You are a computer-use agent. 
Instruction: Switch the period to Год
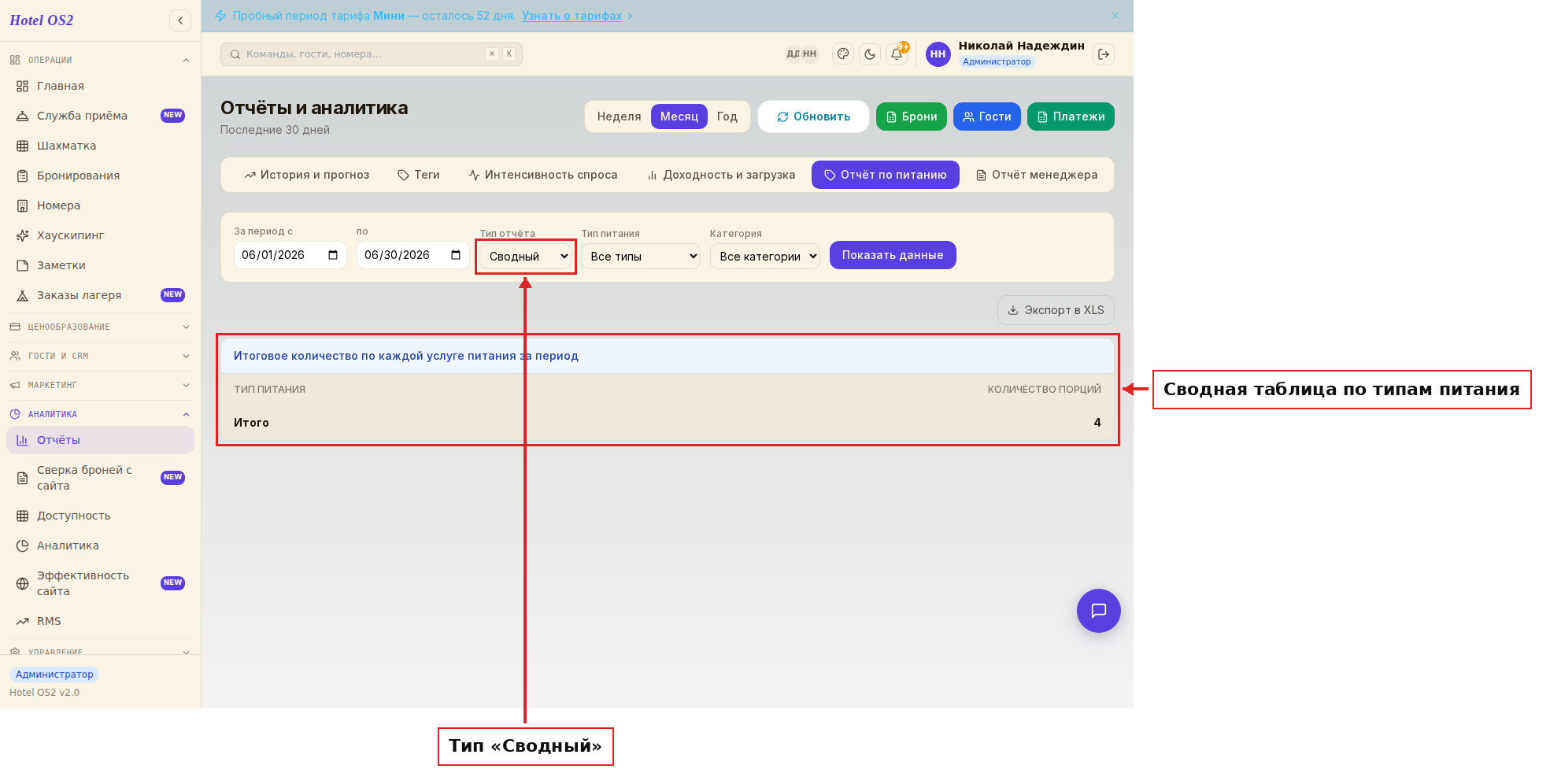(x=727, y=116)
